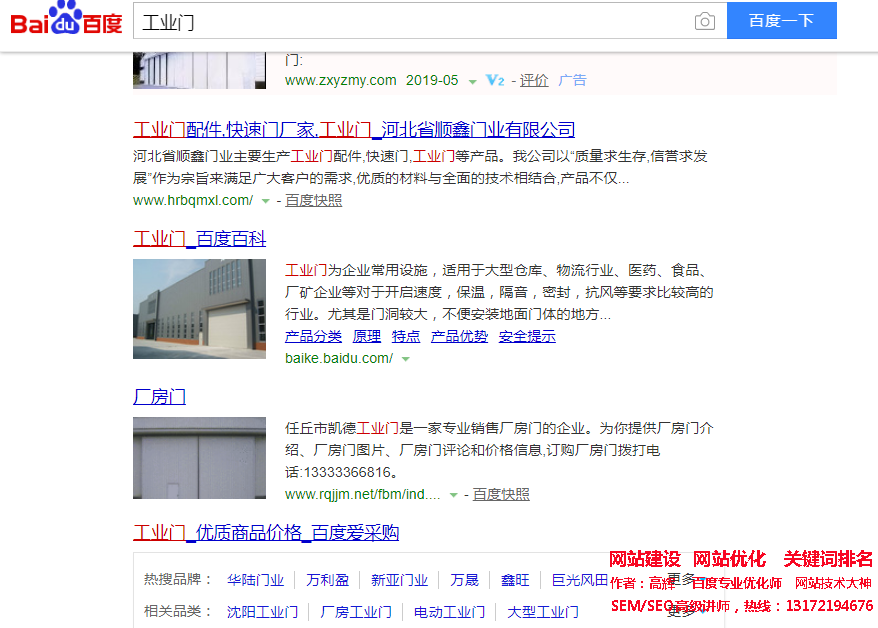Click the 厂房门 gray door thumbnail
The image size is (878, 628).
[x=199, y=458]
